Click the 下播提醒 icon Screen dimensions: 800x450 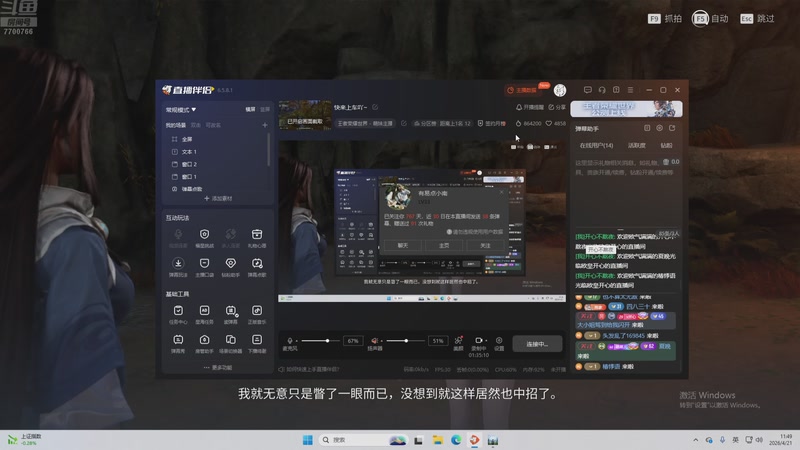tap(257, 339)
